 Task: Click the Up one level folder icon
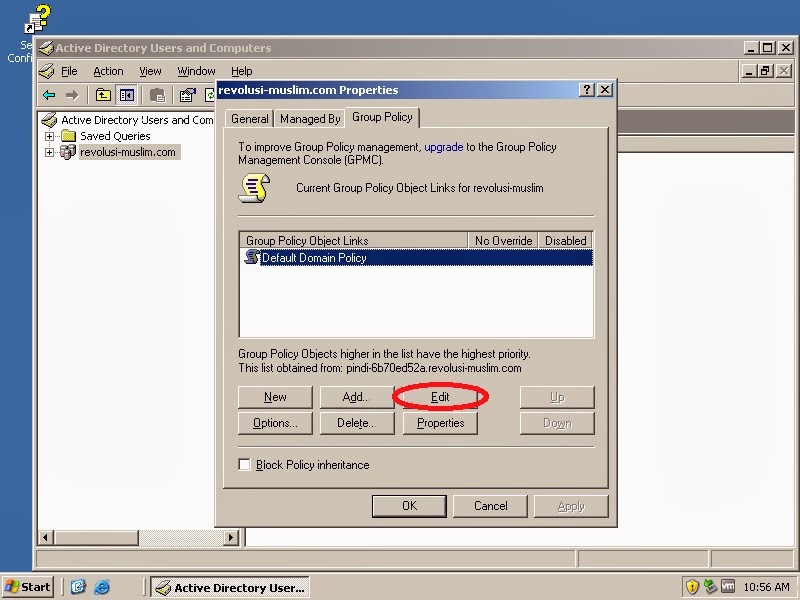[x=103, y=95]
